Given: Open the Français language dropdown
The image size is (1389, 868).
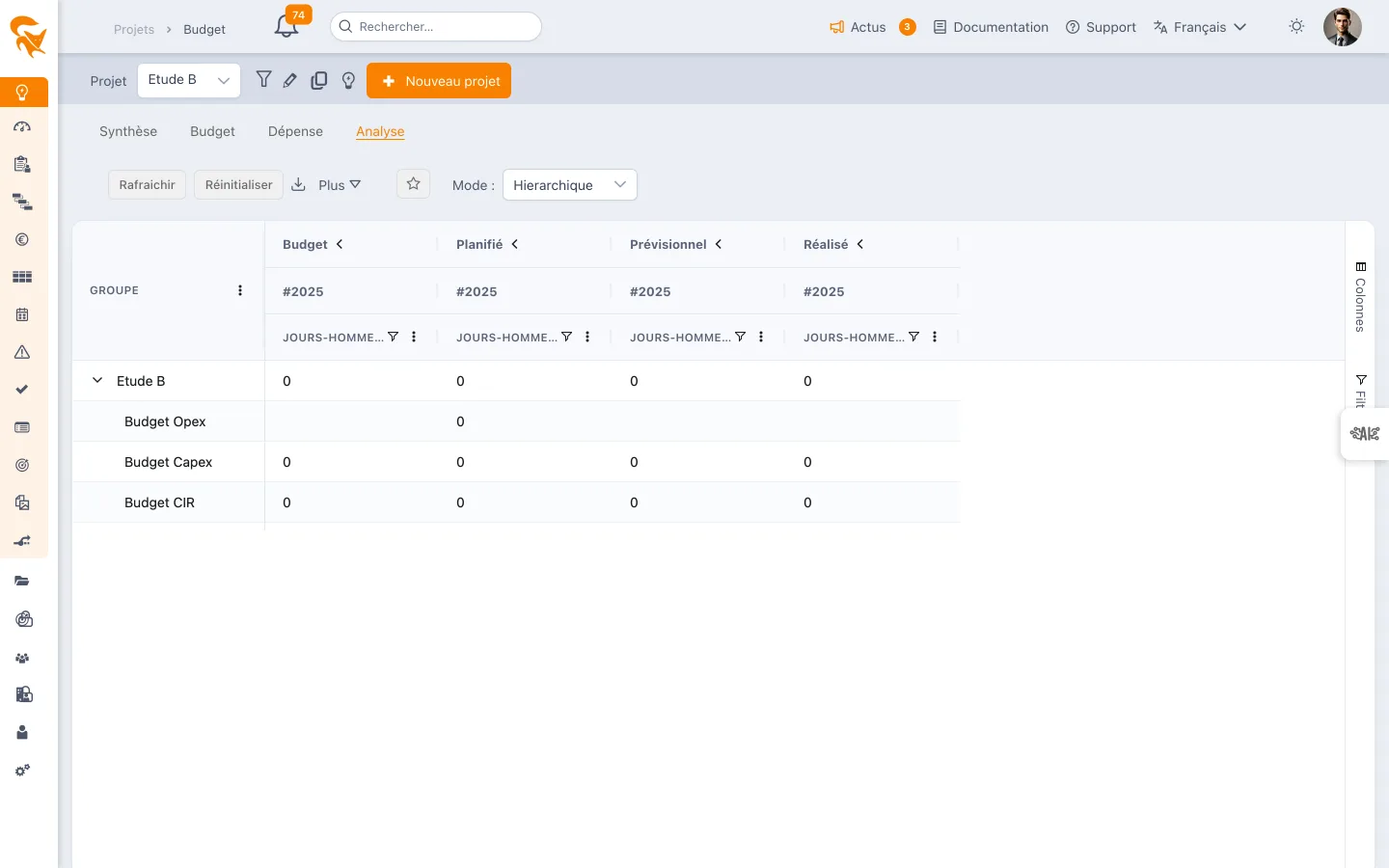Looking at the screenshot, I should click(1200, 27).
